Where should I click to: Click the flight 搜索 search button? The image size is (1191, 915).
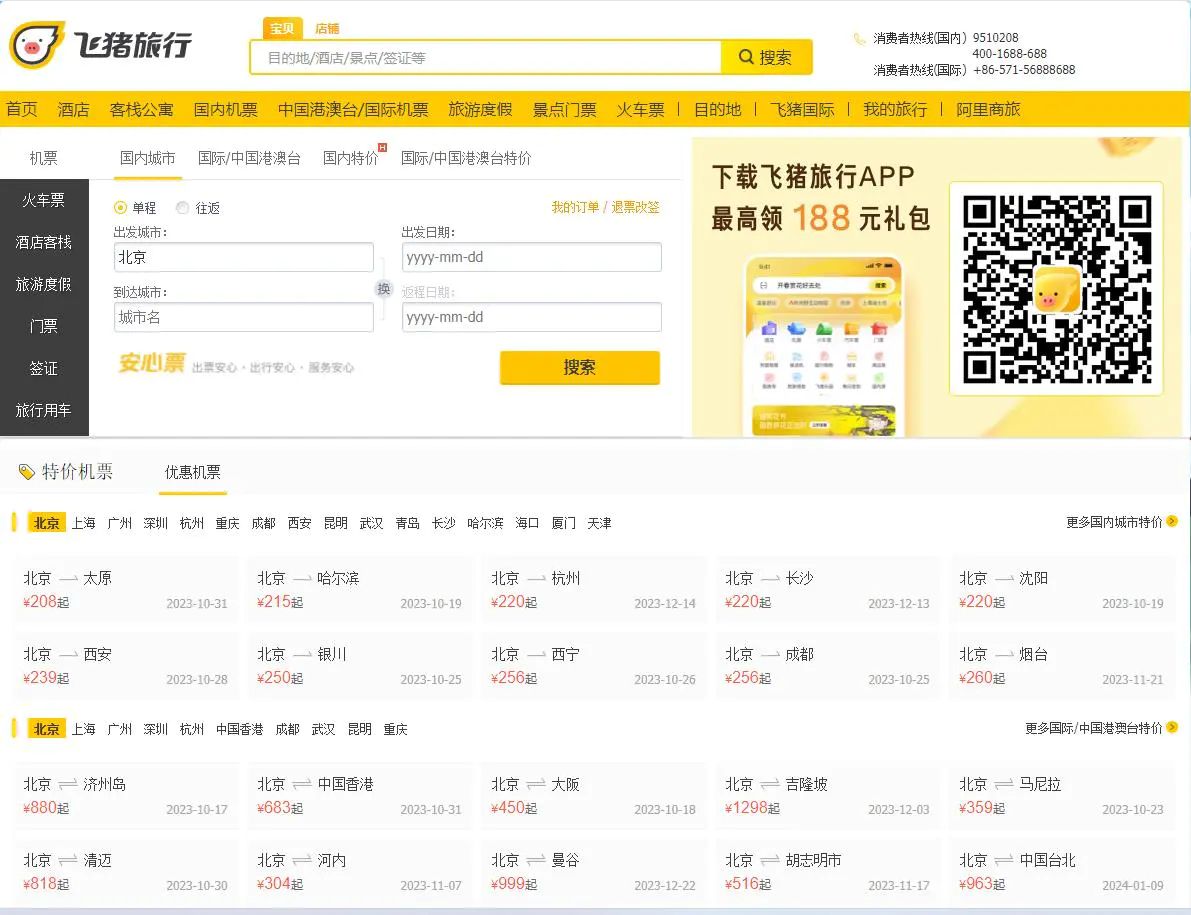coord(580,368)
